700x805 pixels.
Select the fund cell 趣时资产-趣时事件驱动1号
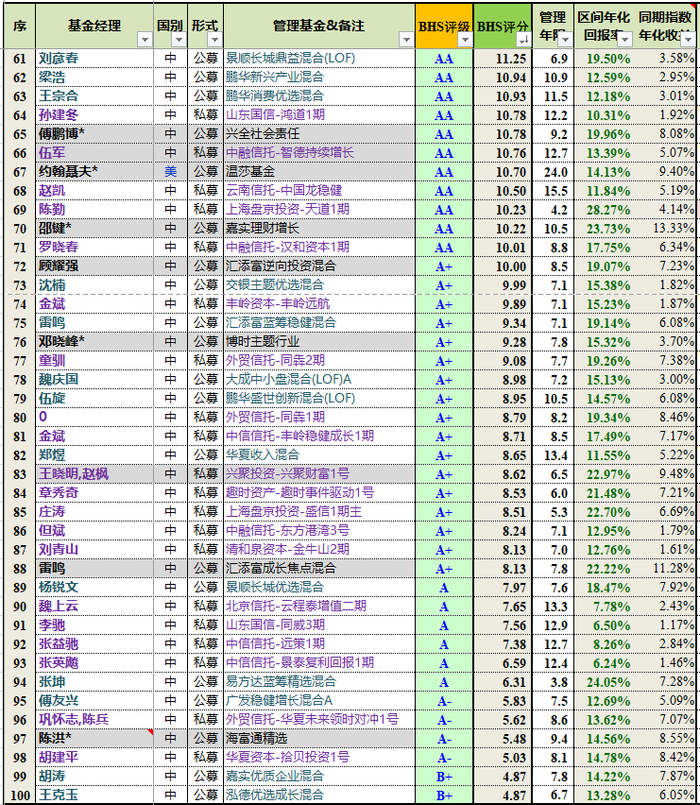319,493
